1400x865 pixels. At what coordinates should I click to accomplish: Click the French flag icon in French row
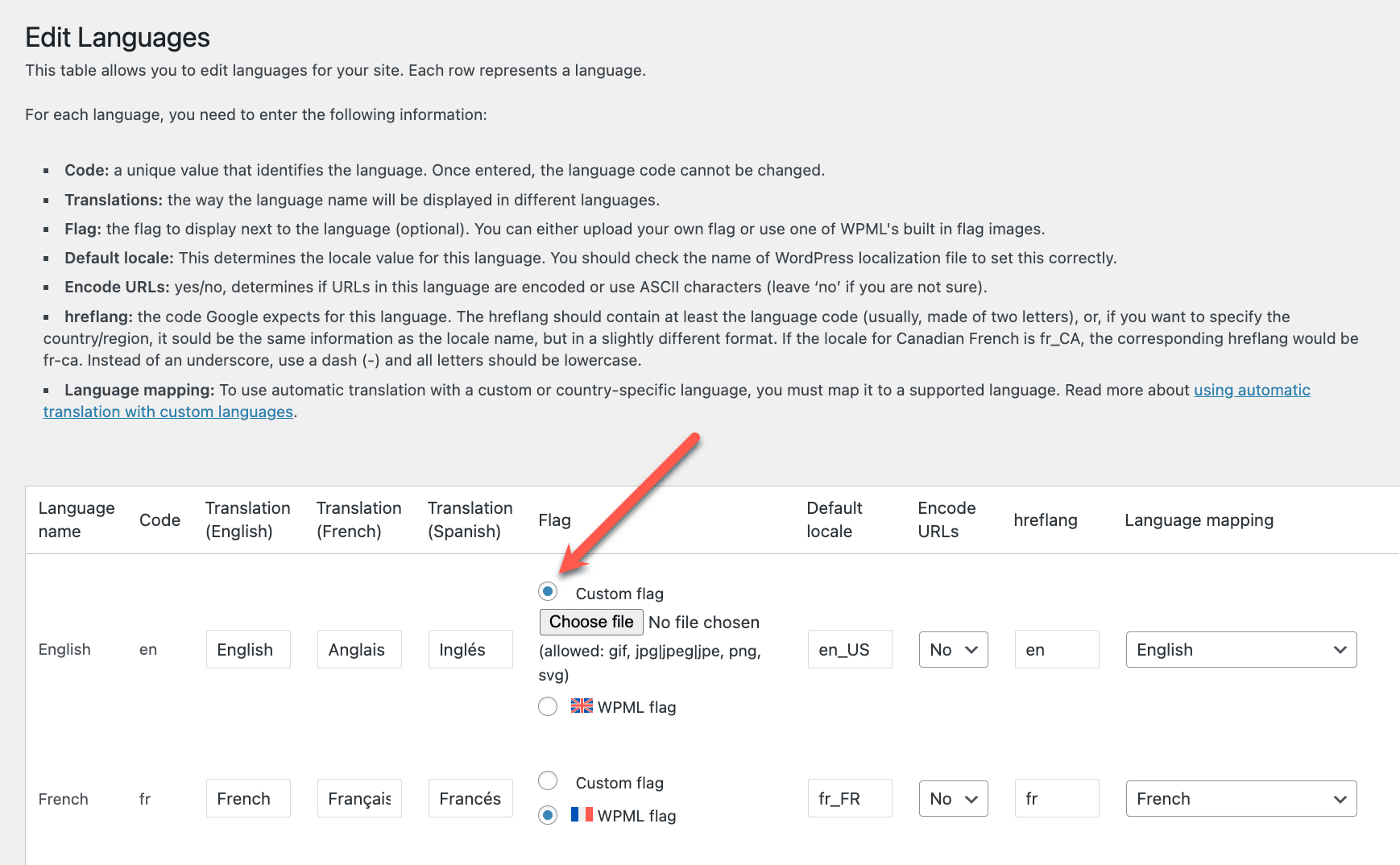(581, 815)
